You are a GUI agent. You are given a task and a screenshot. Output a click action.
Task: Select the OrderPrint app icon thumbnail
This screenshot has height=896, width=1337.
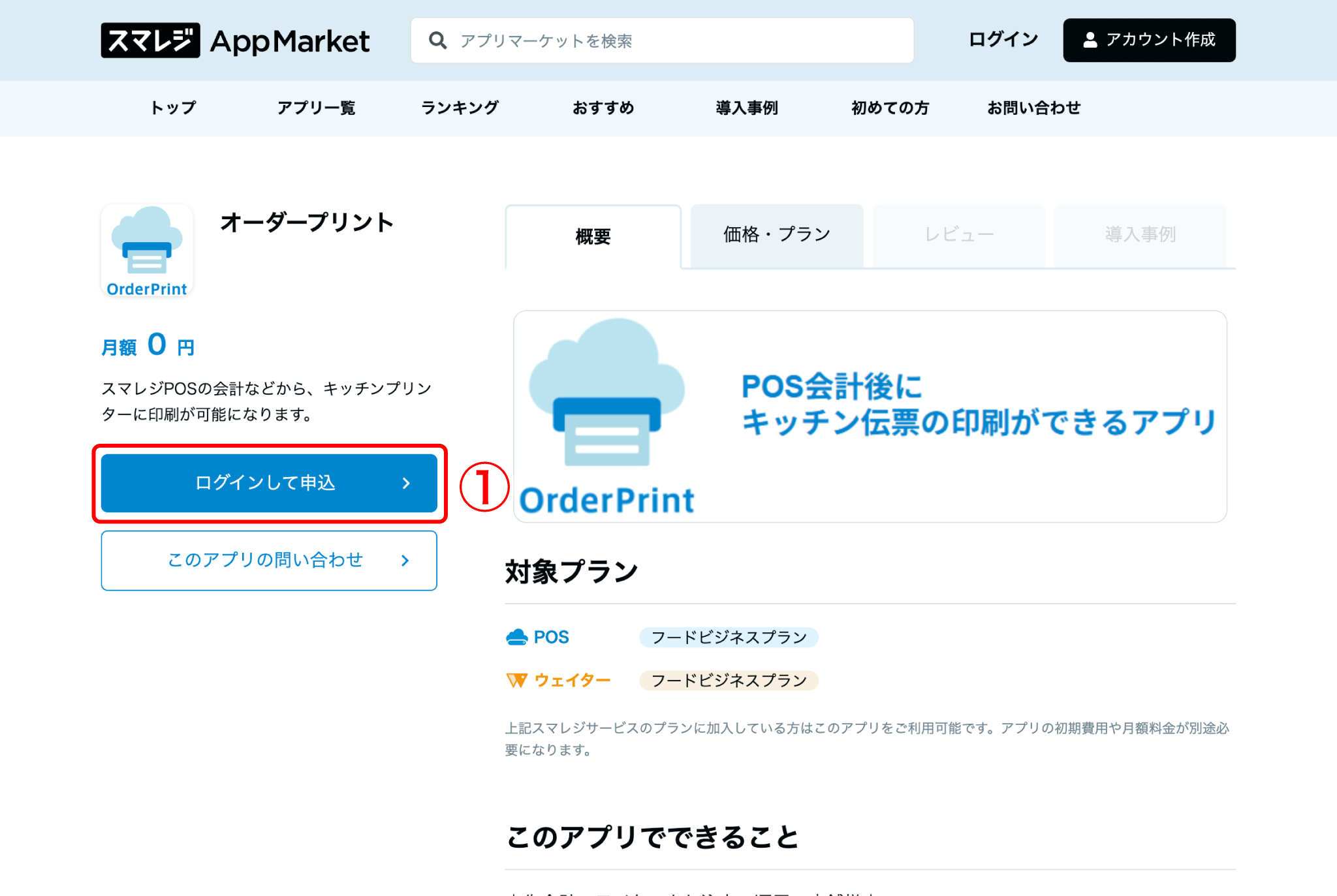pyautogui.click(x=147, y=250)
